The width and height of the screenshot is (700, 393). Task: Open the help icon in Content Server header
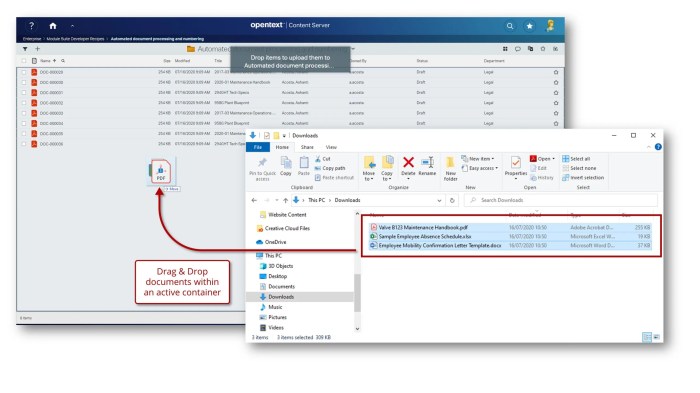[31, 26]
